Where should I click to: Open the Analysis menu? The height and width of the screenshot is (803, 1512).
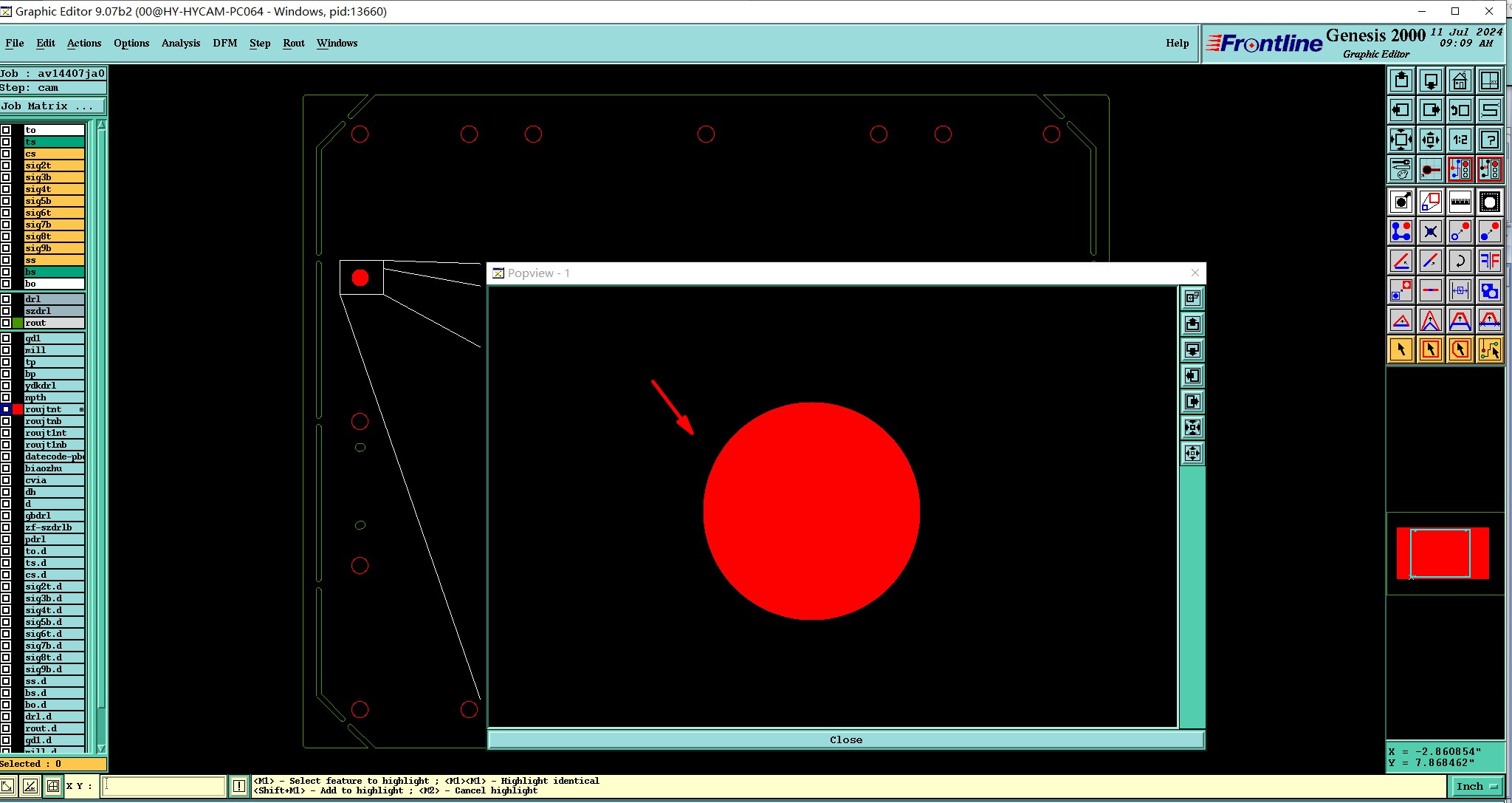pos(180,43)
